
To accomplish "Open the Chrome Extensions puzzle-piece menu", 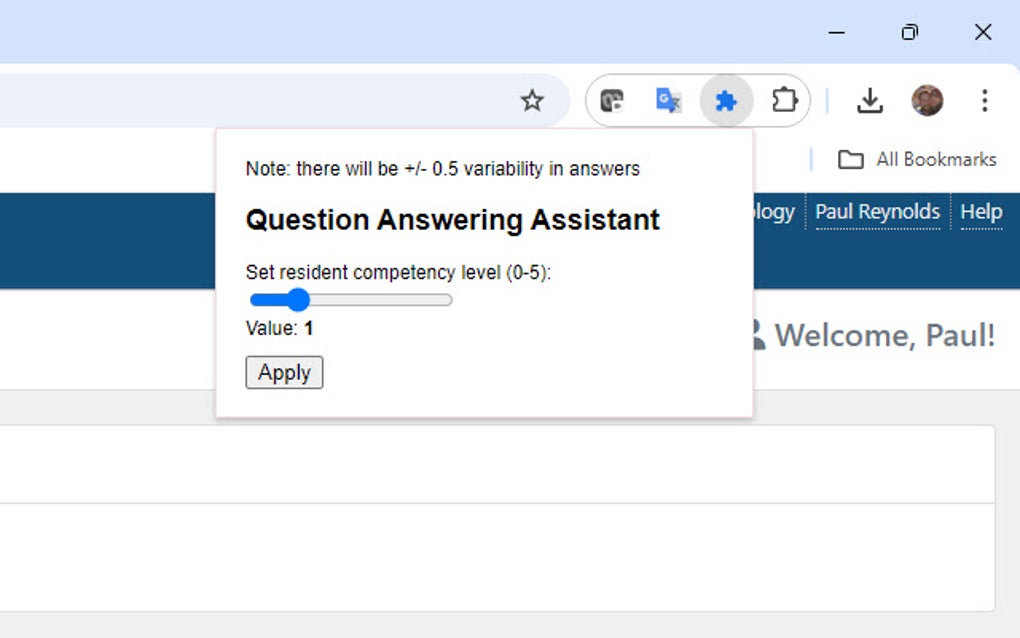I will tap(785, 100).
